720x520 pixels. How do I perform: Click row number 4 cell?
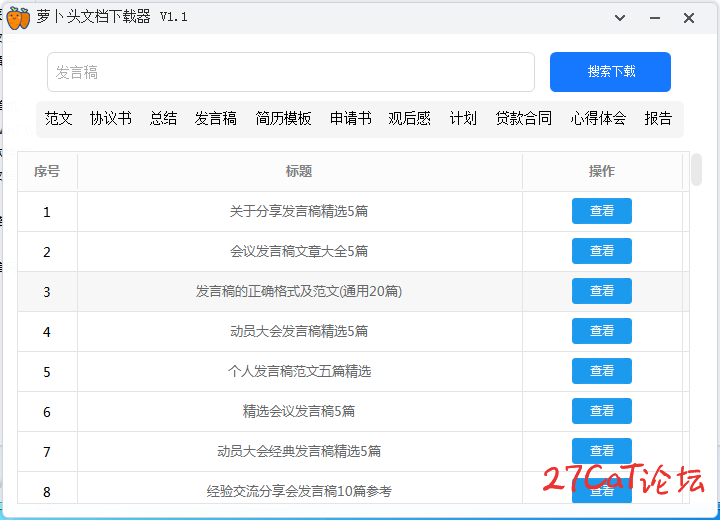(47, 332)
